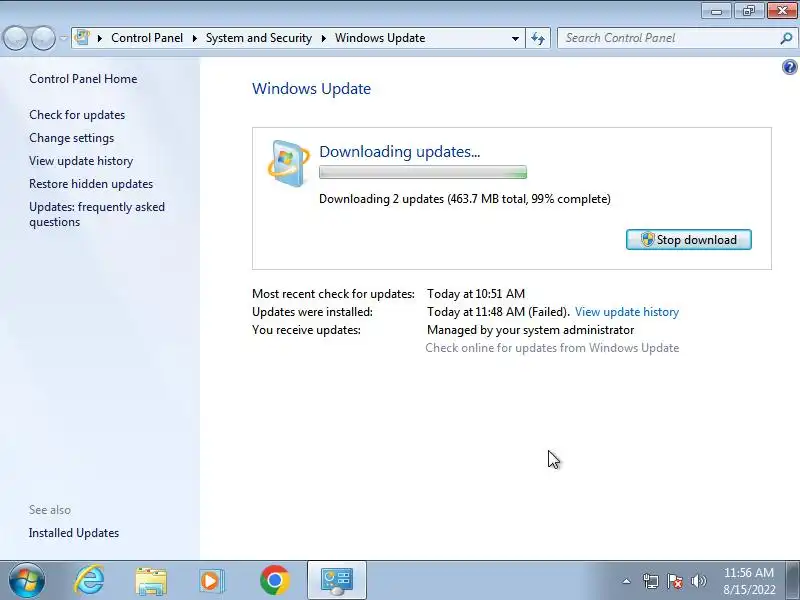Go to Control Panel Home

(83, 79)
